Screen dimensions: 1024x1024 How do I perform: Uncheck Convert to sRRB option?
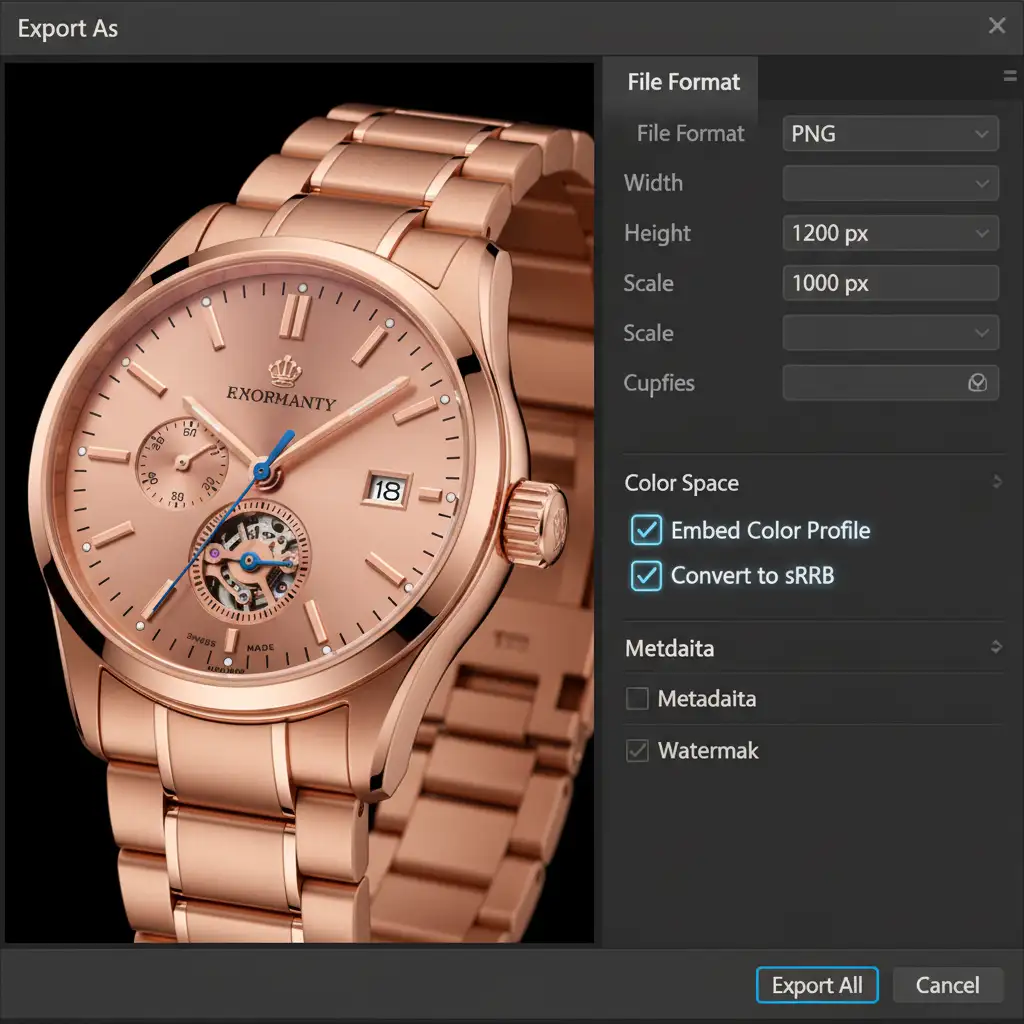(x=646, y=576)
